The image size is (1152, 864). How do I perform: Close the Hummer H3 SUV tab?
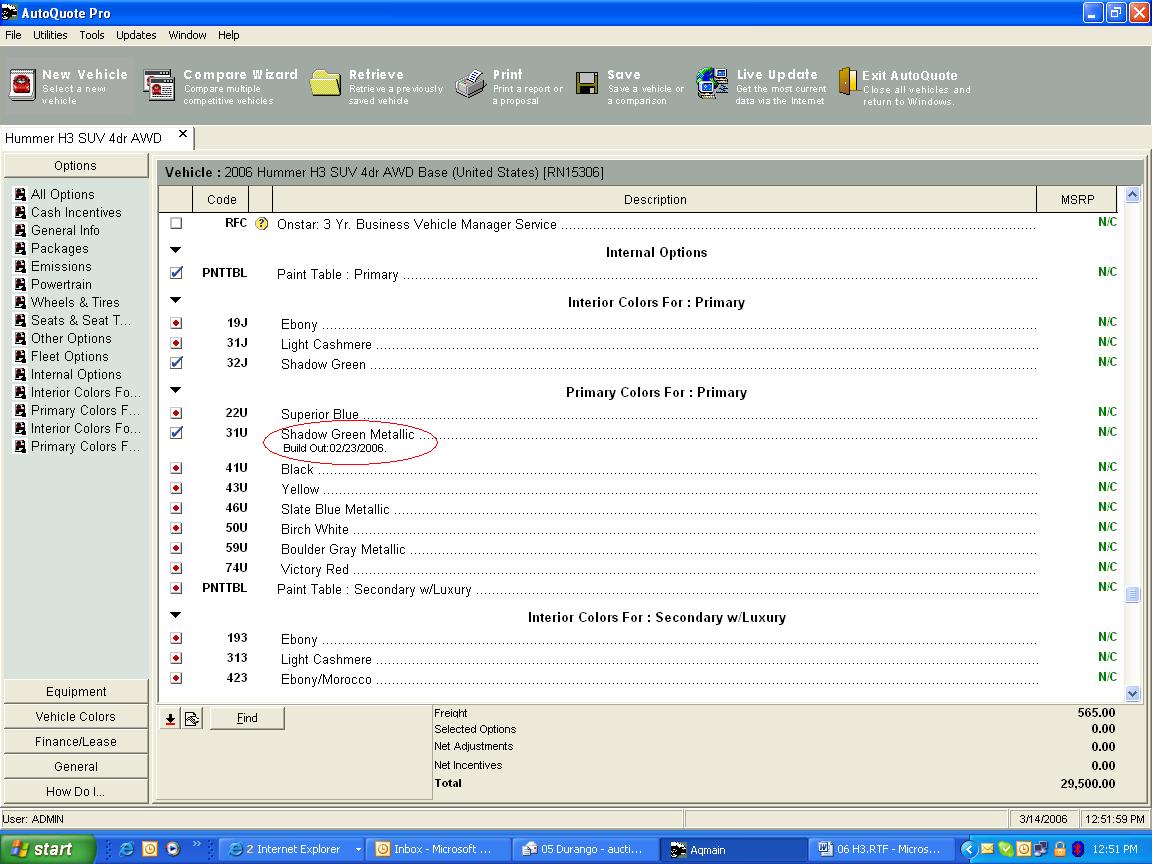click(183, 134)
